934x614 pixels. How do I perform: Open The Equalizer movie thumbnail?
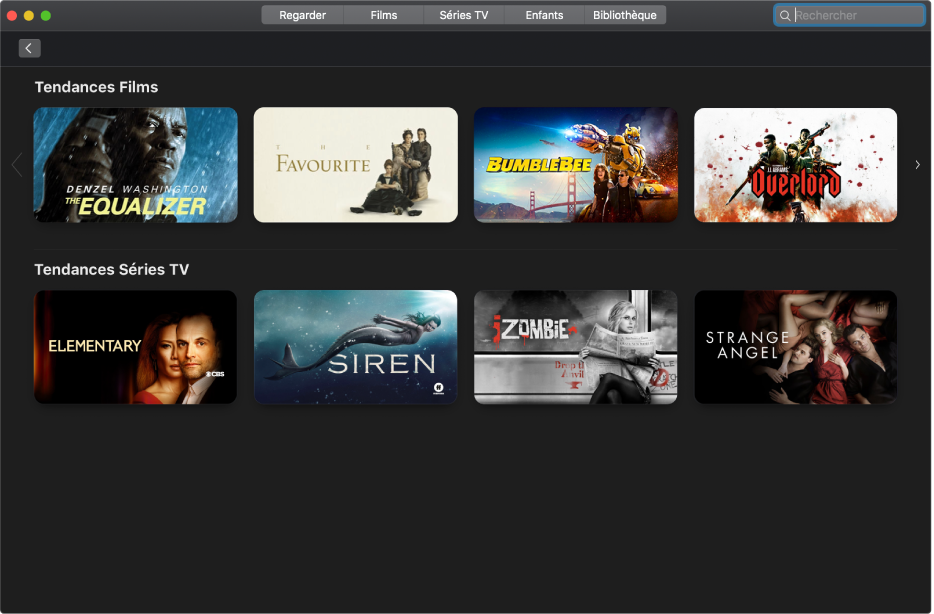(x=135, y=165)
